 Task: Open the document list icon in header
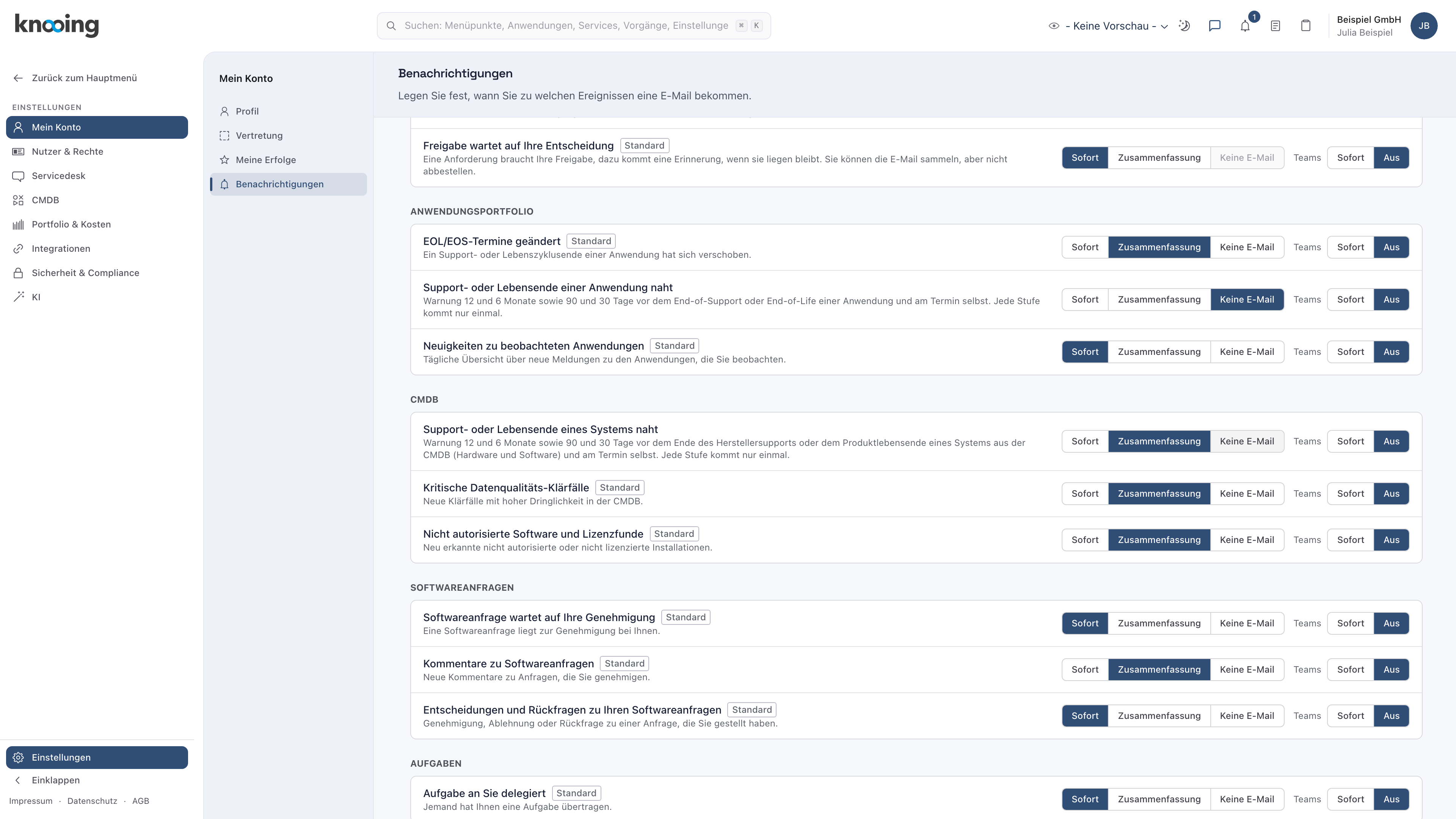point(1275,26)
